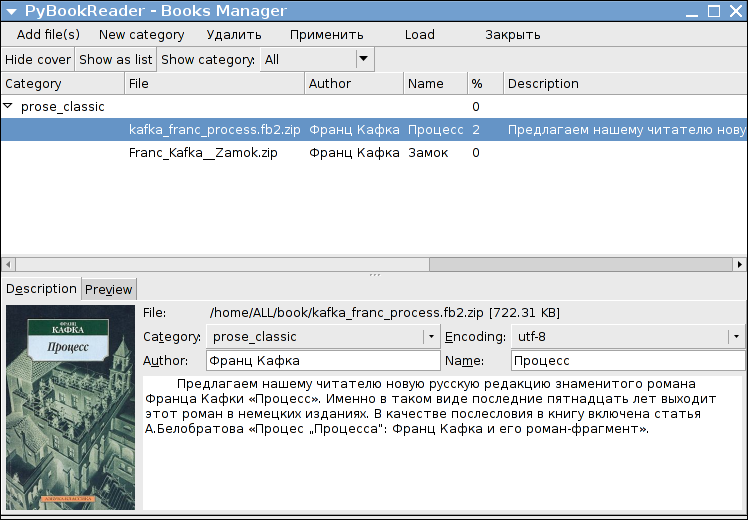Open the Category prose_classic dropdown arrow

pyautogui.click(x=431, y=336)
